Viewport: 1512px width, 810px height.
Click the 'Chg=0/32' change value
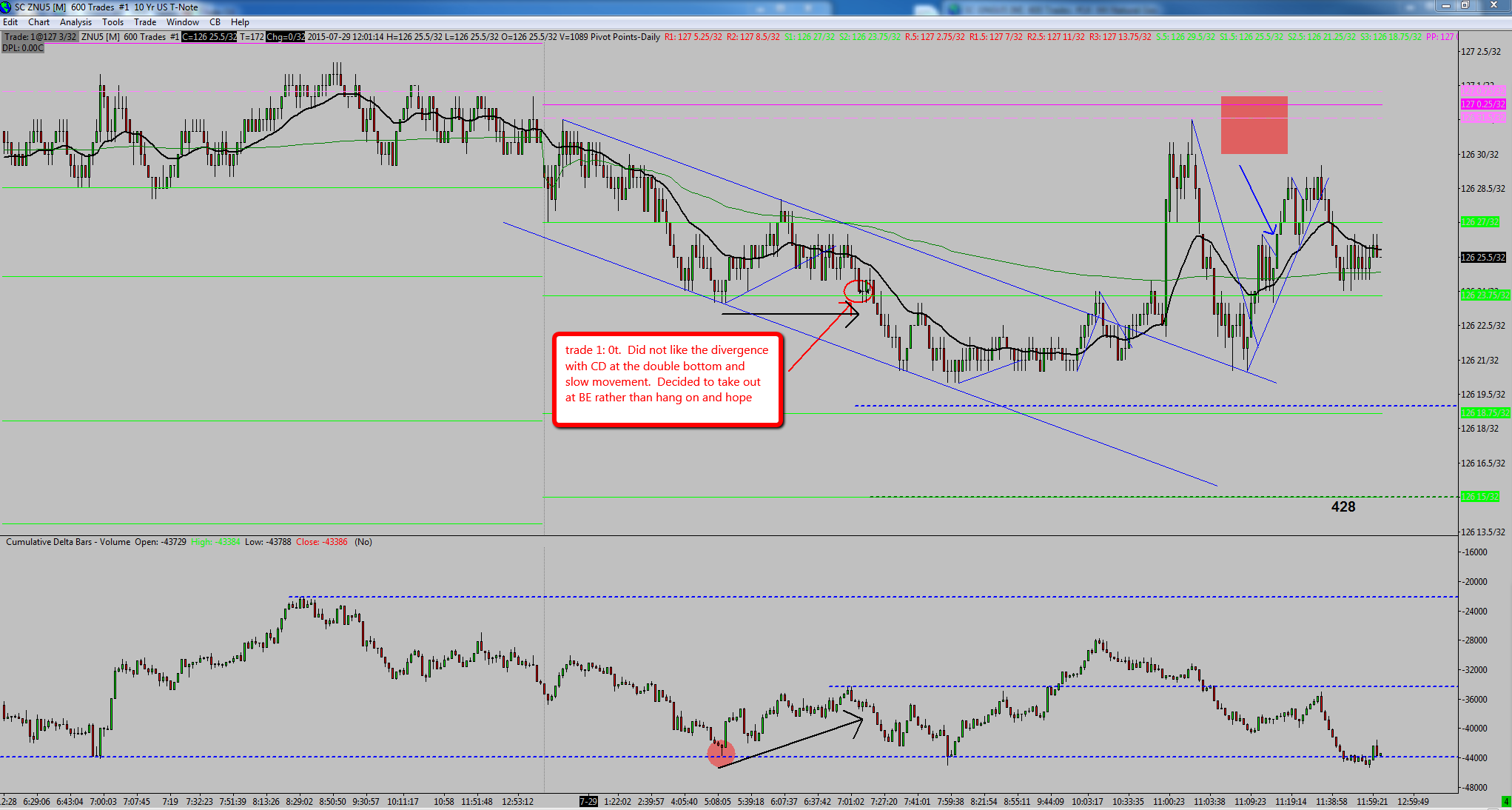(x=286, y=37)
